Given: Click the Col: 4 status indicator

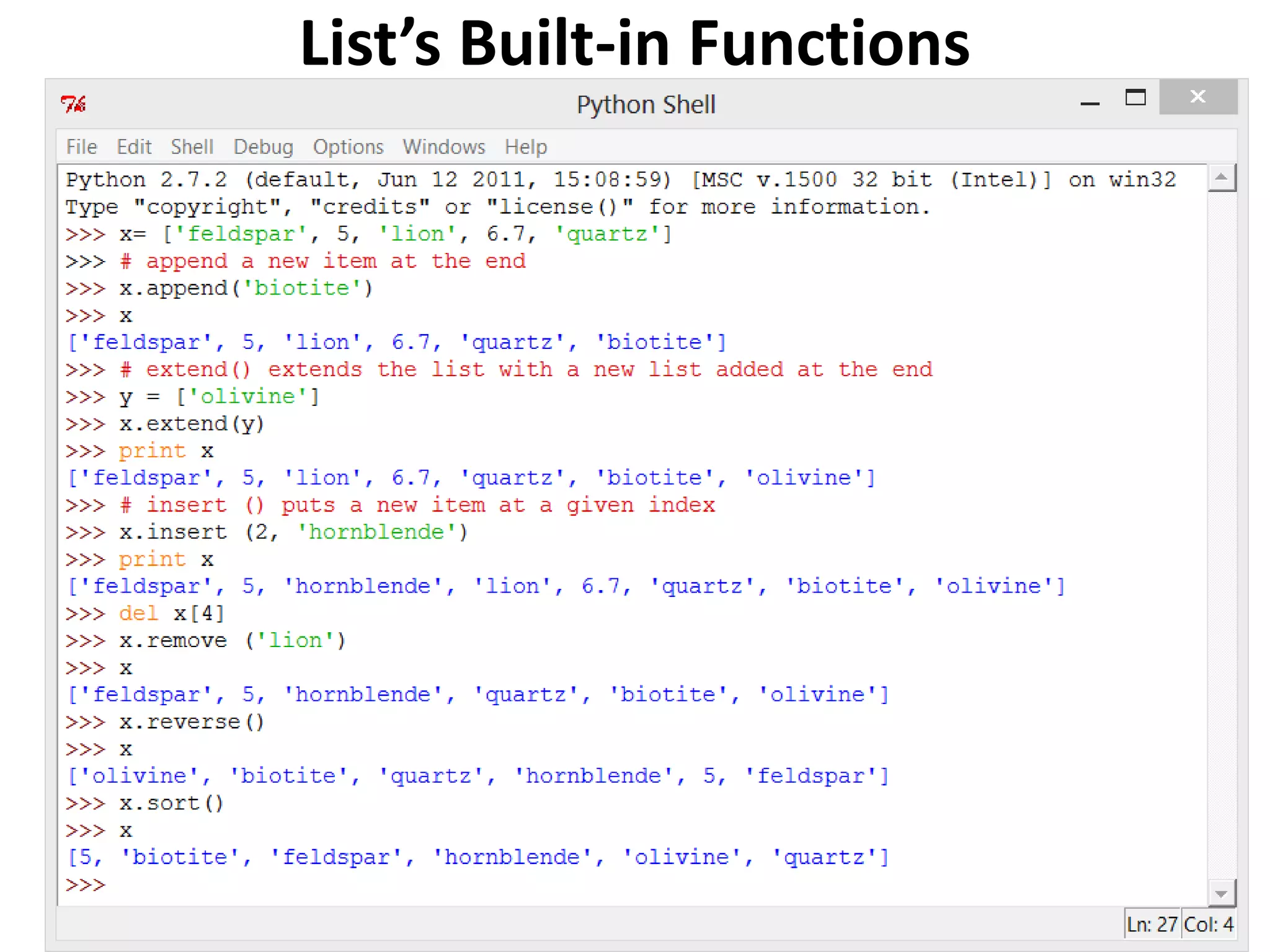Looking at the screenshot, I should (x=1209, y=925).
